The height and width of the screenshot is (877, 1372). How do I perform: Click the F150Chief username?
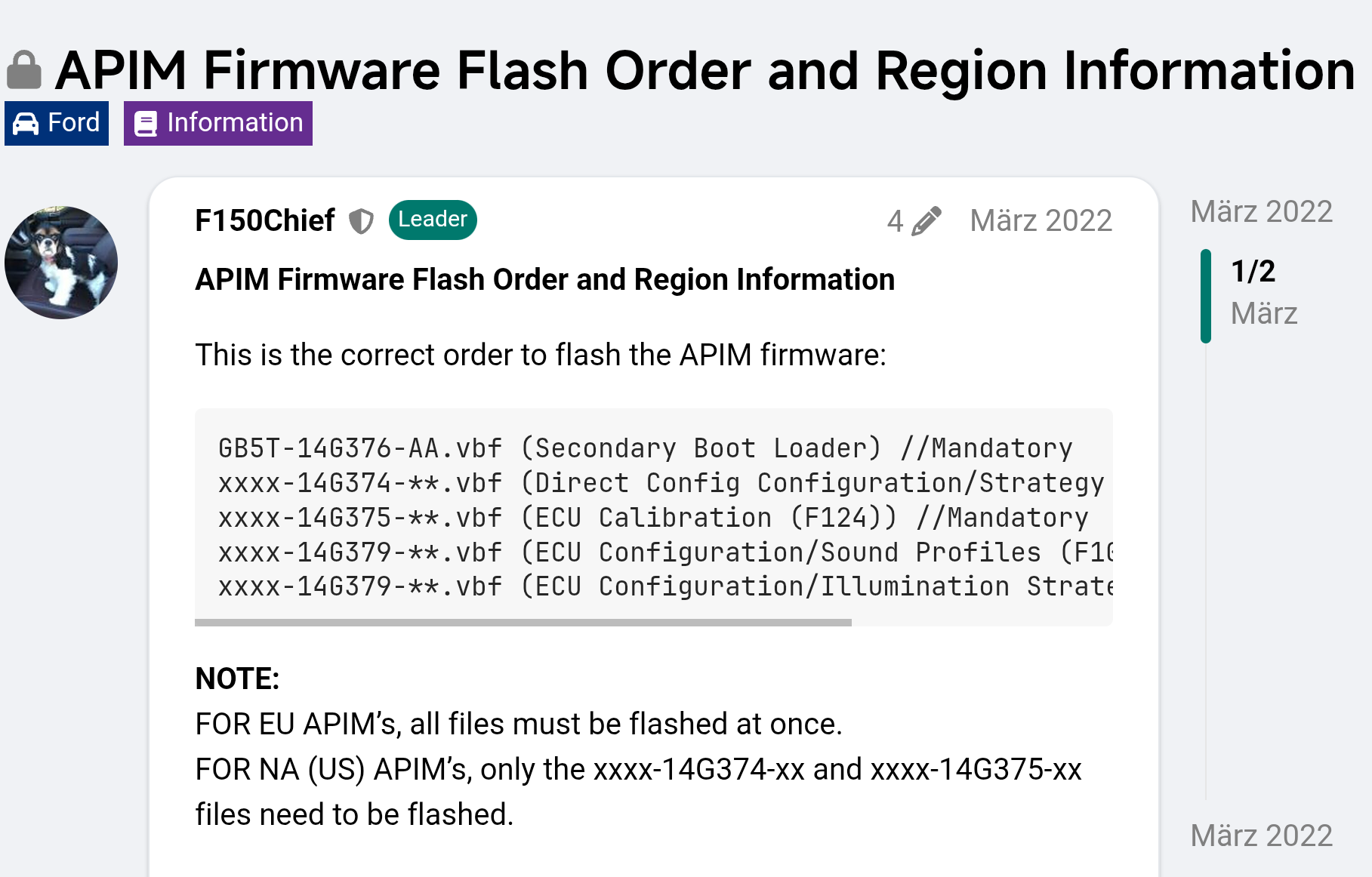(x=264, y=220)
